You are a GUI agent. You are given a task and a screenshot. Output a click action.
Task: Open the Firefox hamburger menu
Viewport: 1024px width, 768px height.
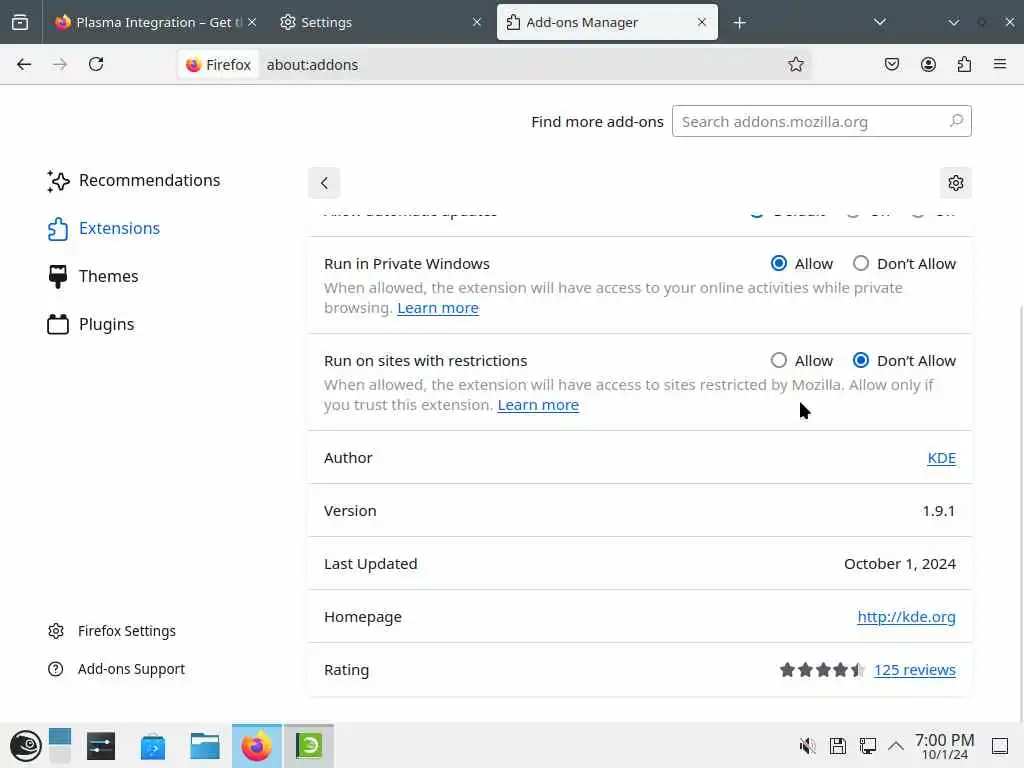tap(1000, 64)
